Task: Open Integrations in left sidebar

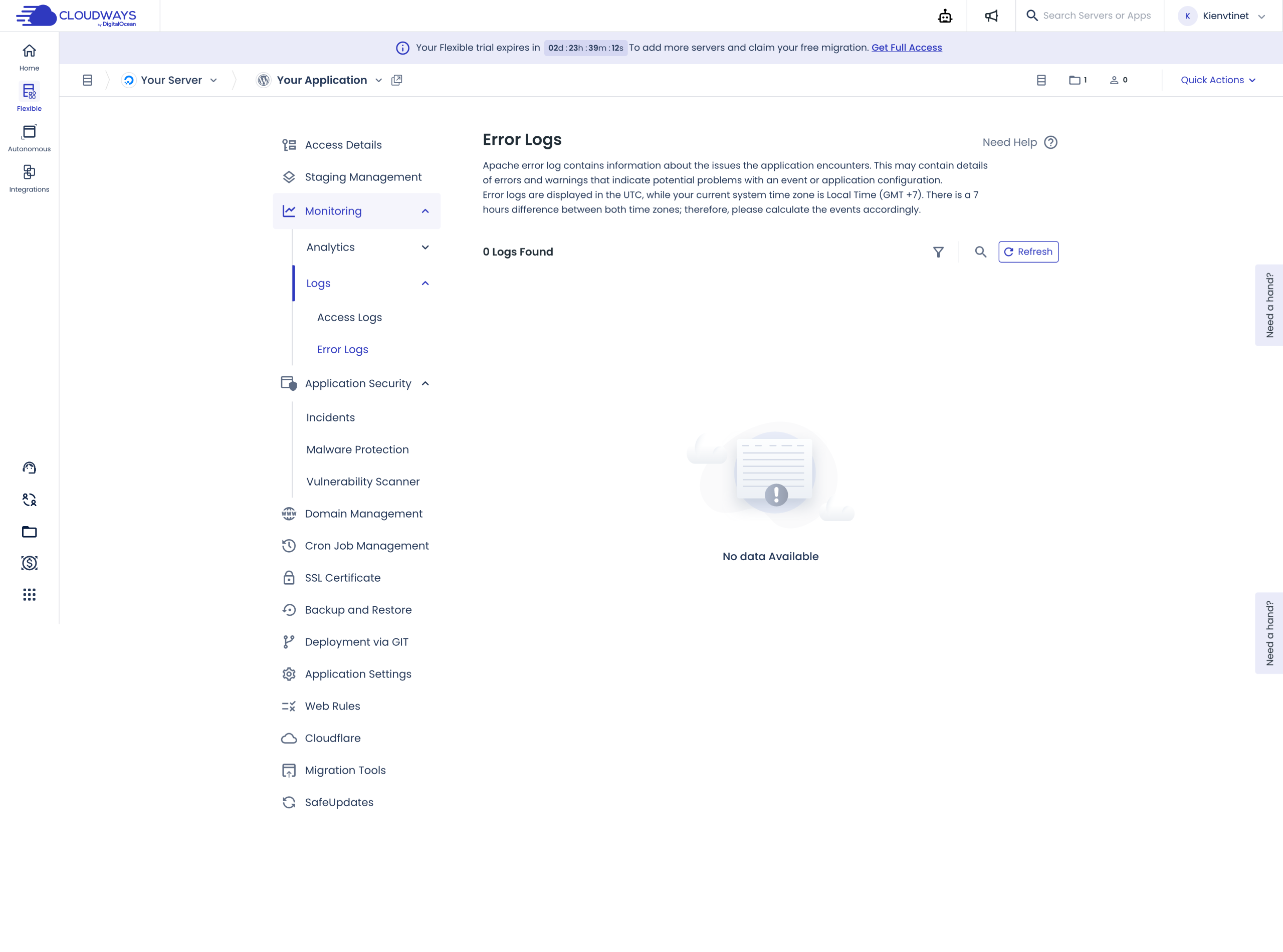Action: 30,179
